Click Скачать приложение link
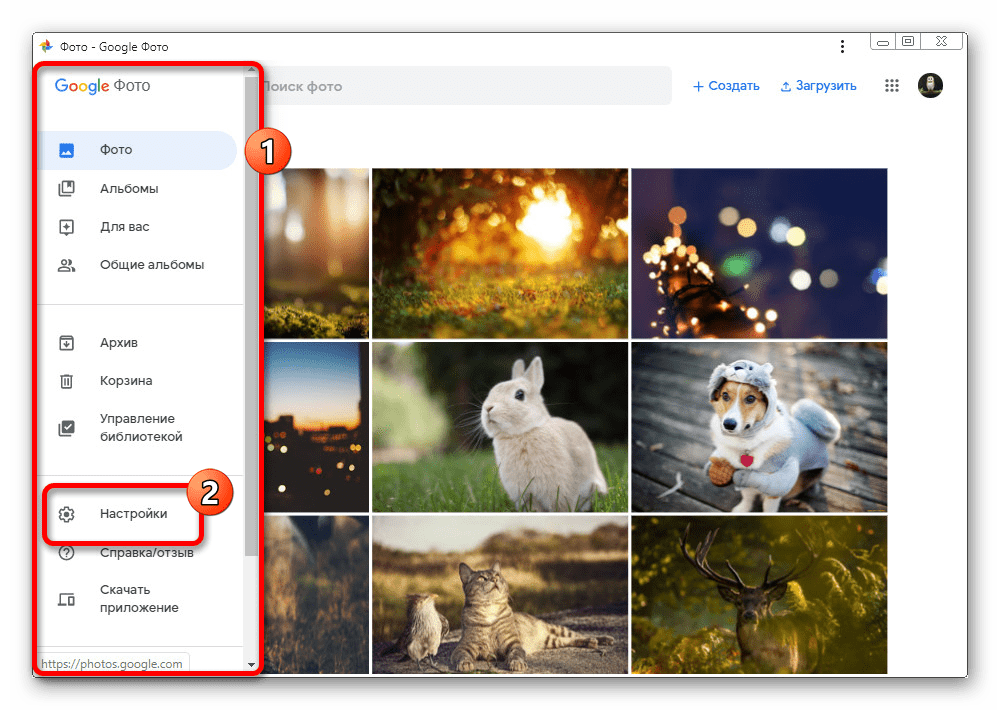This screenshot has width=1000, height=710. 139,599
